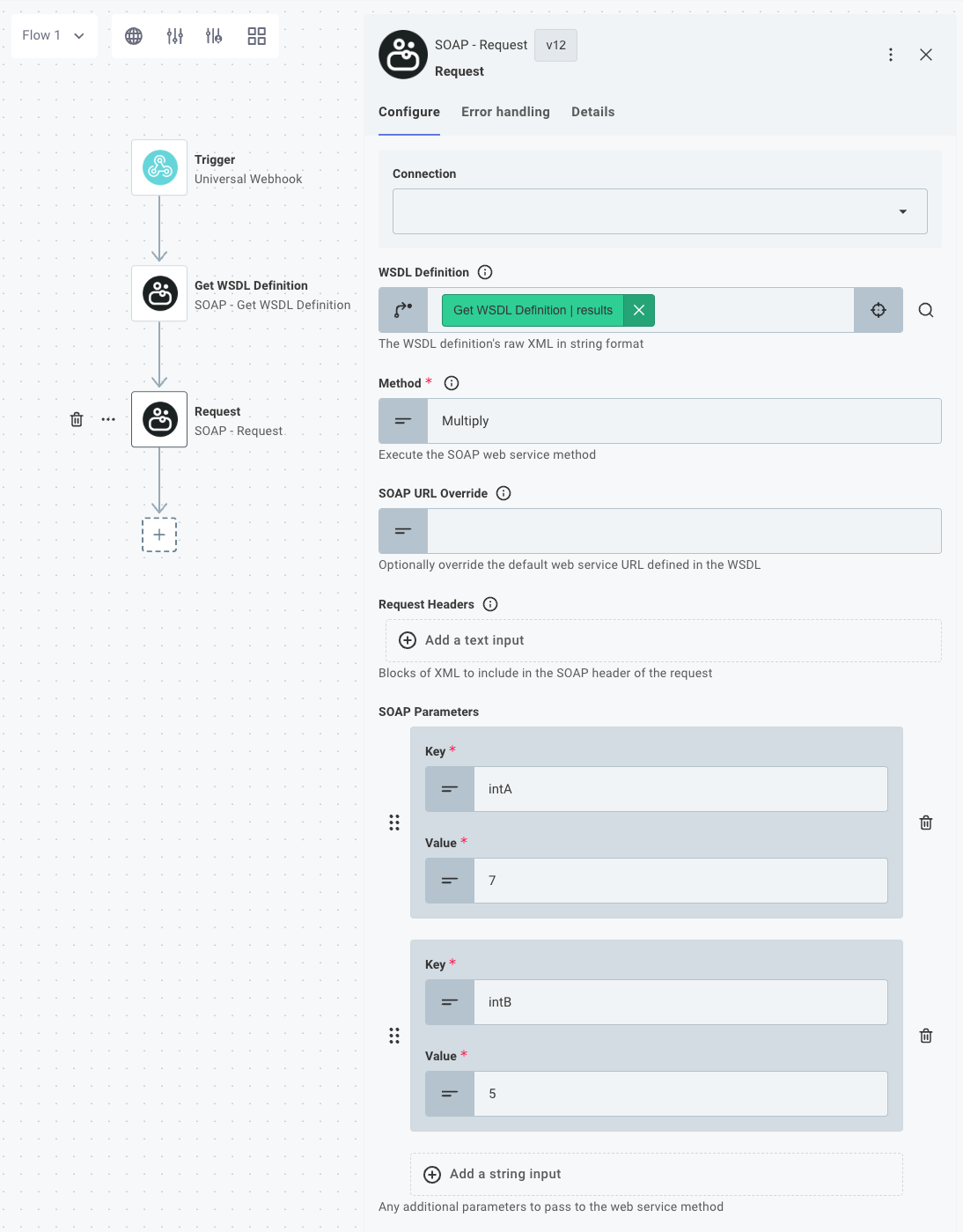Select the Get WSDL Definition step icon
Screen dimensions: 963x1232
coord(159,292)
